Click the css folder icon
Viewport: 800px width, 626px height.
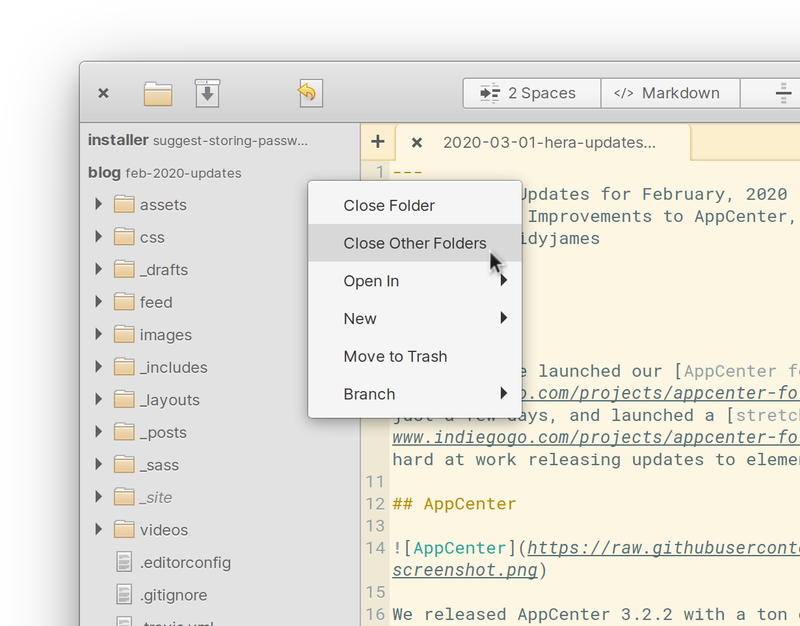pyautogui.click(x=124, y=237)
